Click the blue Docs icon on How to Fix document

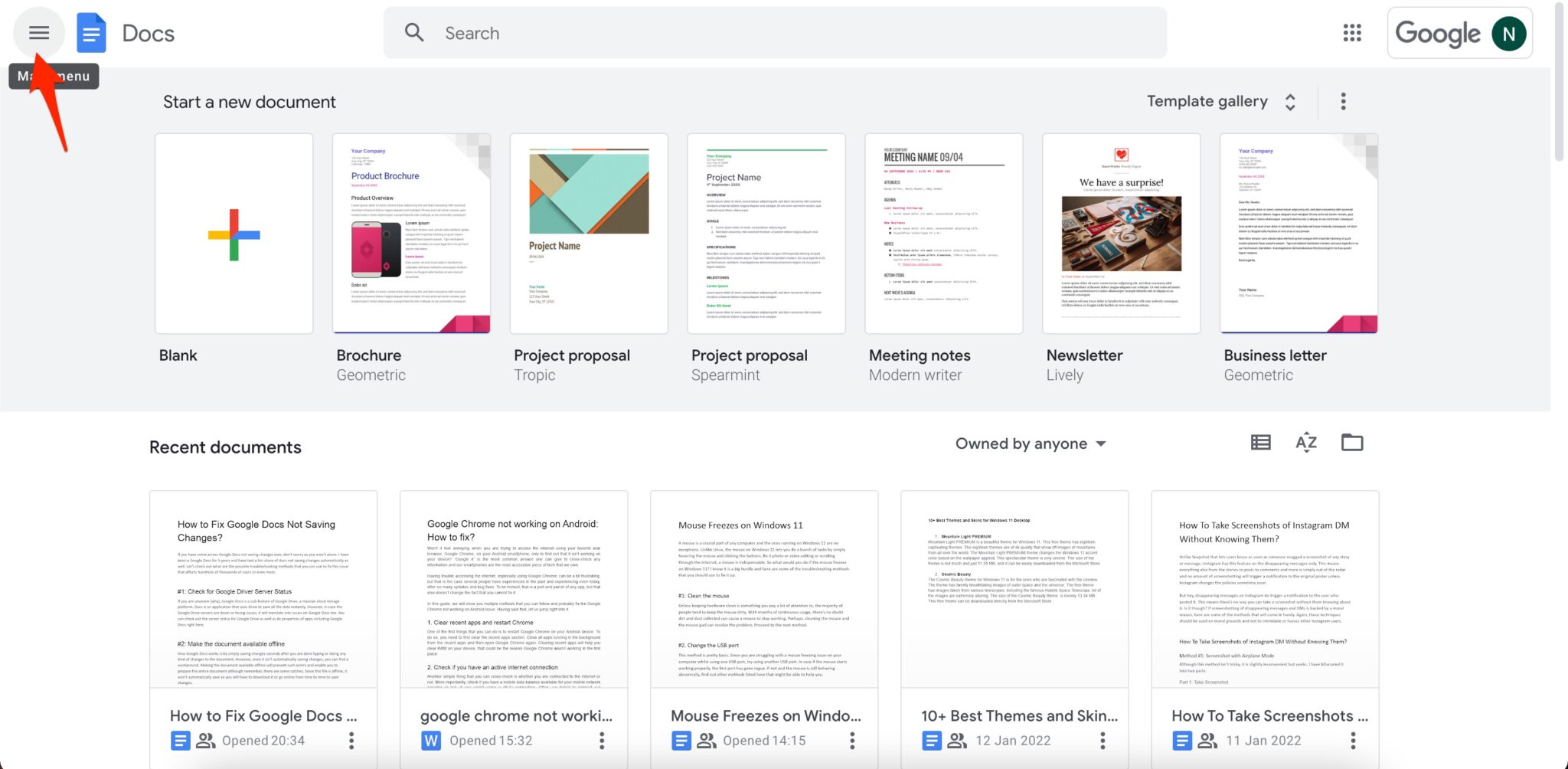point(180,740)
